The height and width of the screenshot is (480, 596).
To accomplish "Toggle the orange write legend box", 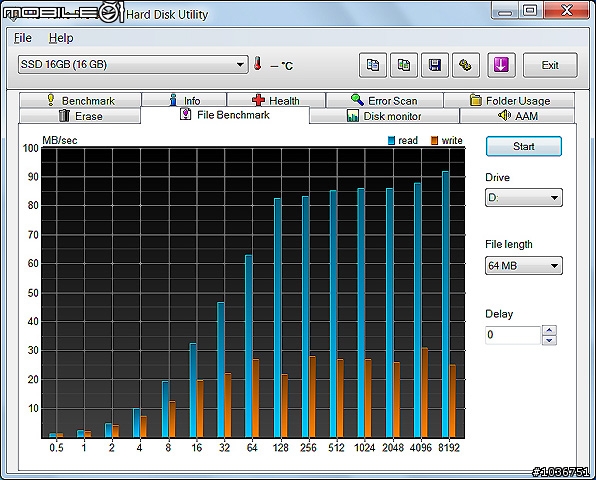I will coord(434,141).
